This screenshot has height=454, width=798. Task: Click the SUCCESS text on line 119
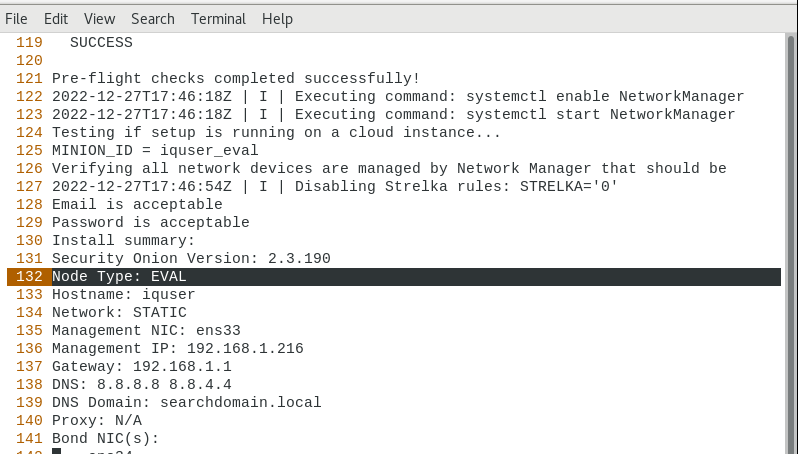(x=101, y=42)
